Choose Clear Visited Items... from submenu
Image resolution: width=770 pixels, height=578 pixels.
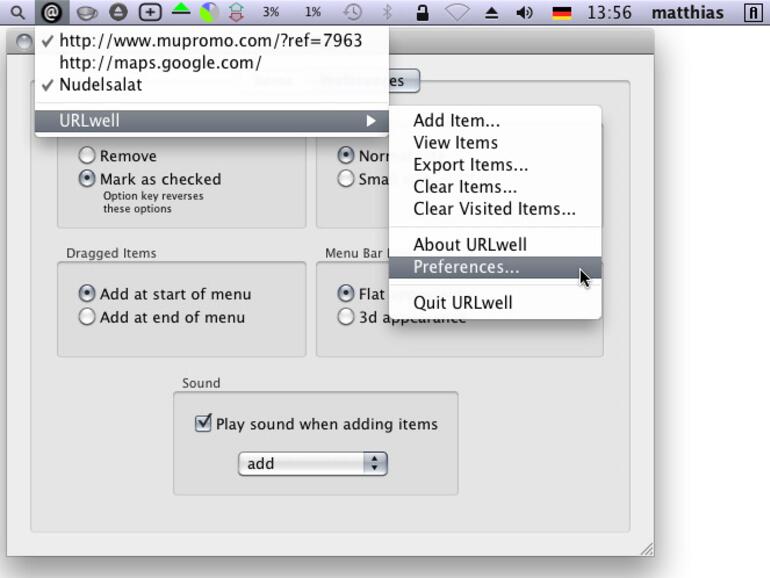click(495, 209)
